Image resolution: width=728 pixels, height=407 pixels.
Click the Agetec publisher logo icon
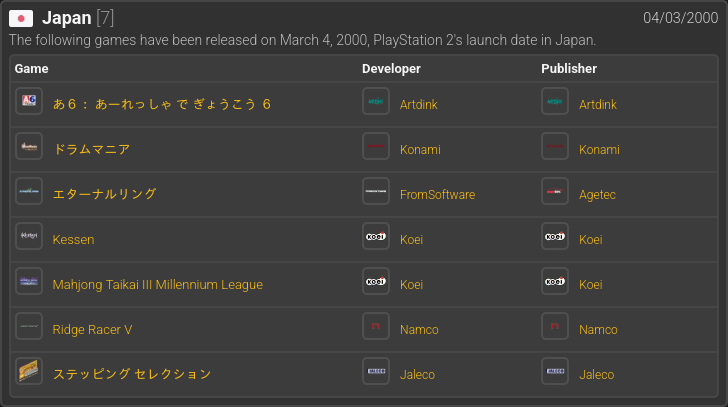tap(555, 191)
